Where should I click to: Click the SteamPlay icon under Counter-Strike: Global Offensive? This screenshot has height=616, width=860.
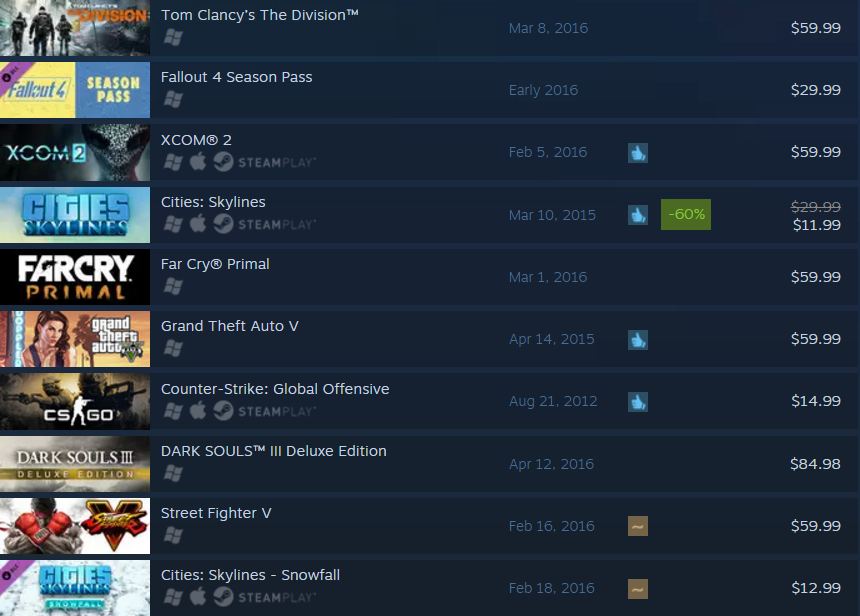tap(265, 411)
